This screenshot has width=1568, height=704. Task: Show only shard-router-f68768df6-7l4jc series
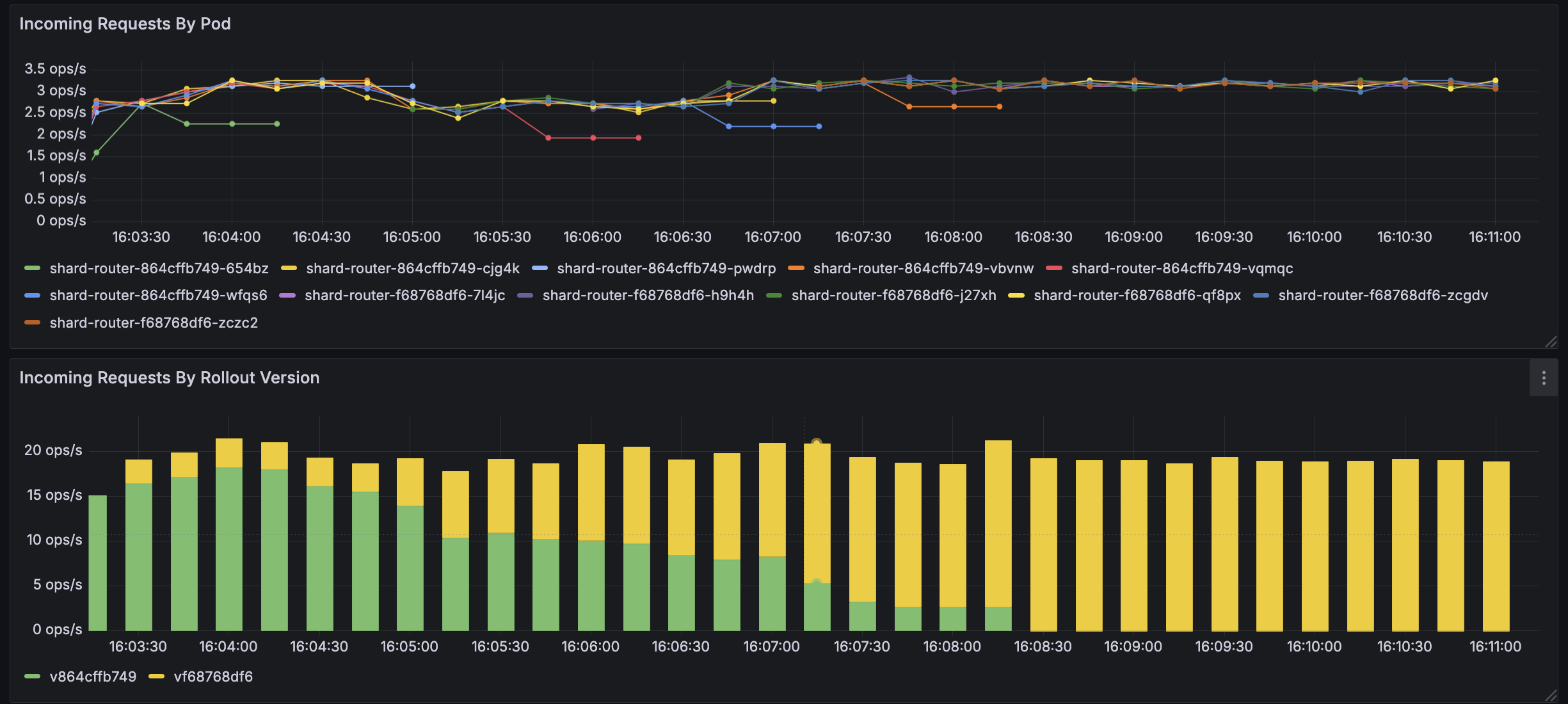click(404, 296)
